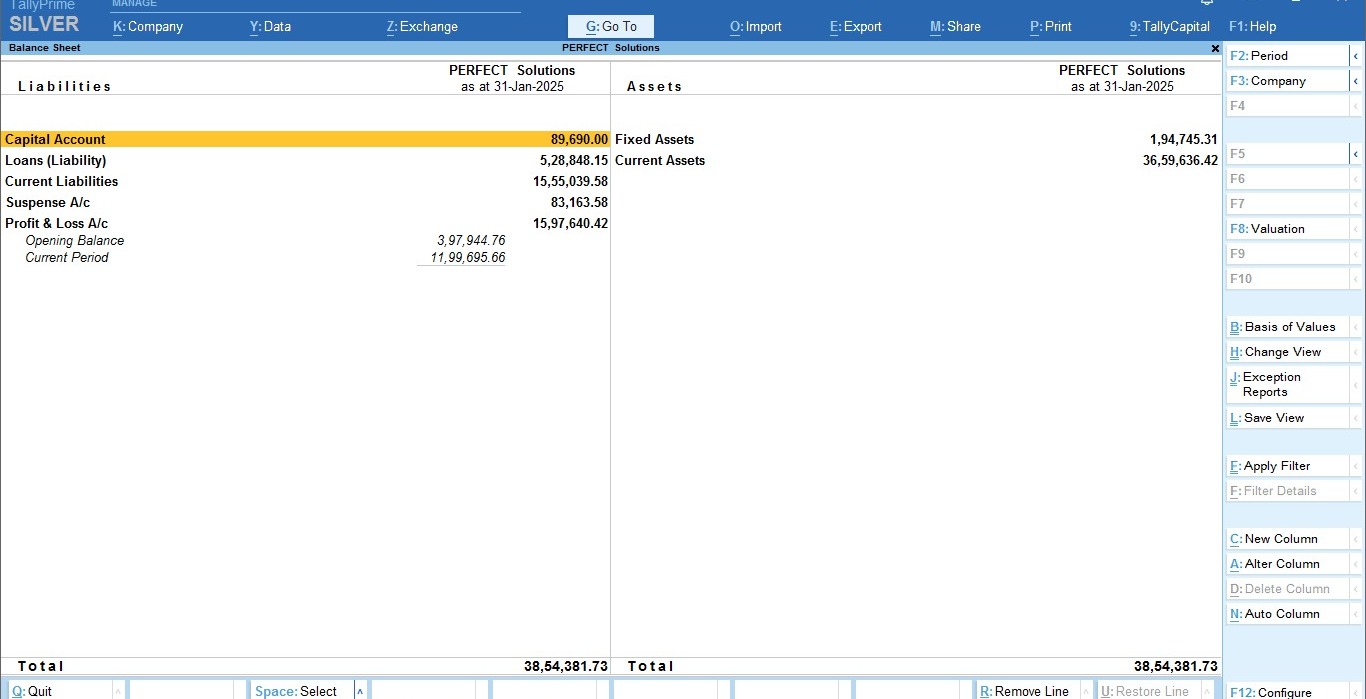Click the chevron next to the F5 button
This screenshot has height=699, width=1366.
pyautogui.click(x=1356, y=154)
